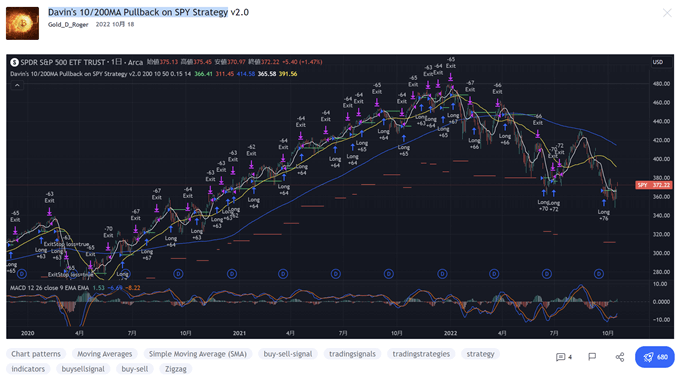The height and width of the screenshot is (380, 680).
Task: Click the last dividend marker near 10月 2022
Action: coord(599,274)
